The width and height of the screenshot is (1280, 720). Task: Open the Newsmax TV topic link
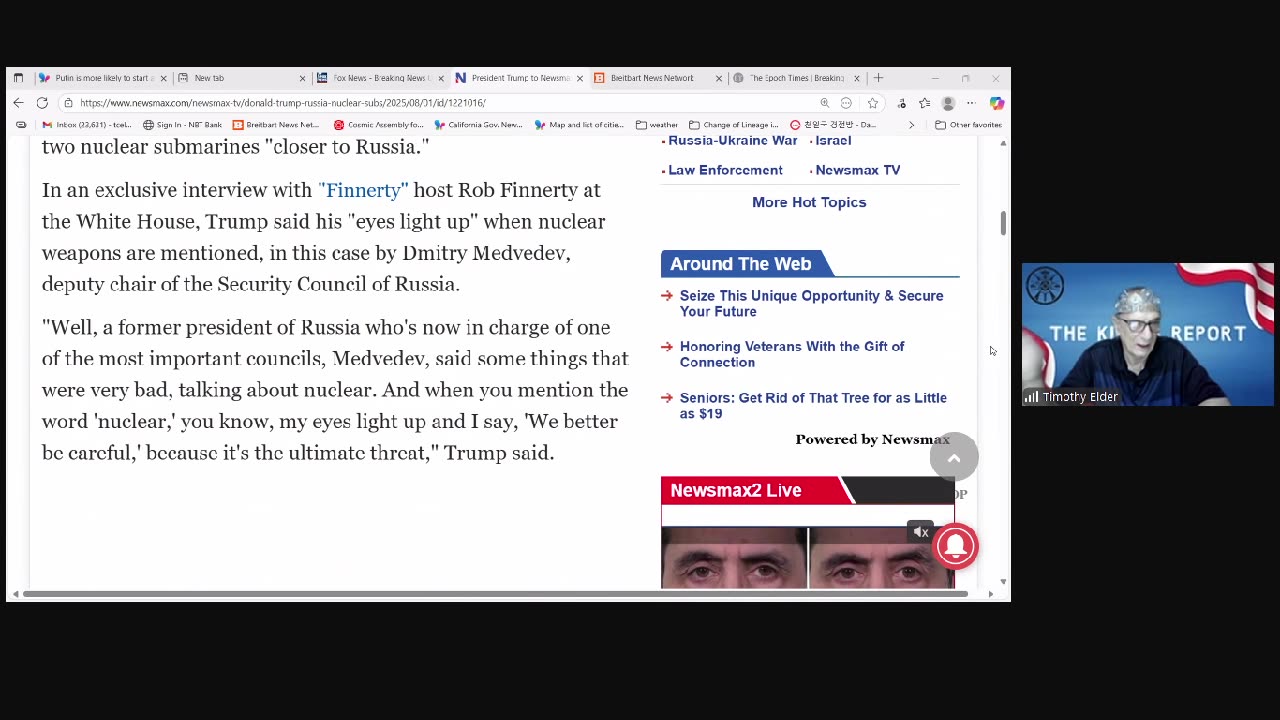tap(858, 170)
